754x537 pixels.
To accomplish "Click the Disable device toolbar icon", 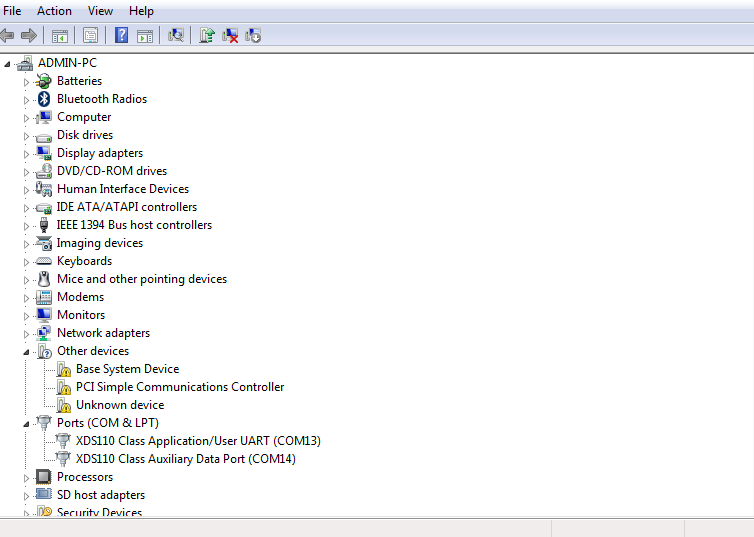I will [253, 36].
